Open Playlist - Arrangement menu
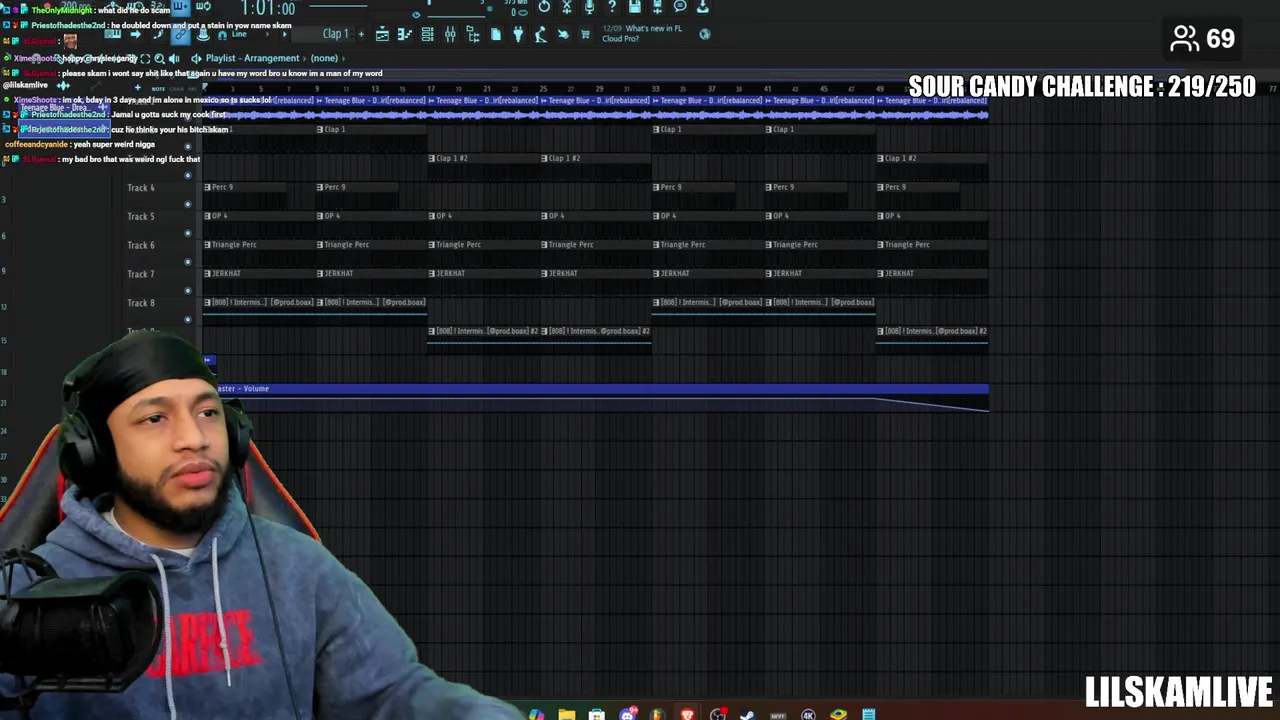 [x=252, y=58]
